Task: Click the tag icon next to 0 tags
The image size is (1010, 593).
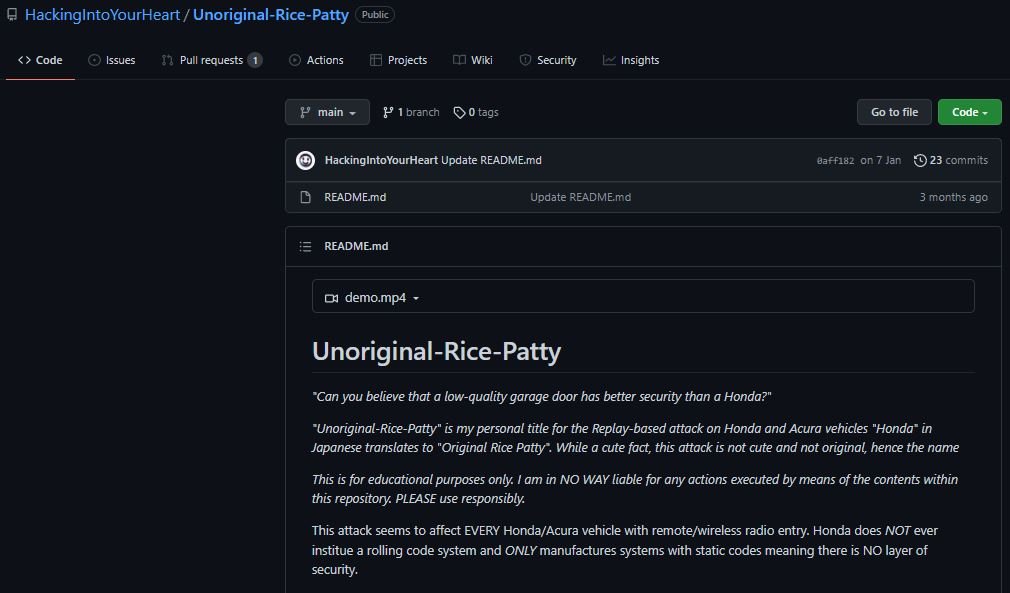Action: [459, 113]
